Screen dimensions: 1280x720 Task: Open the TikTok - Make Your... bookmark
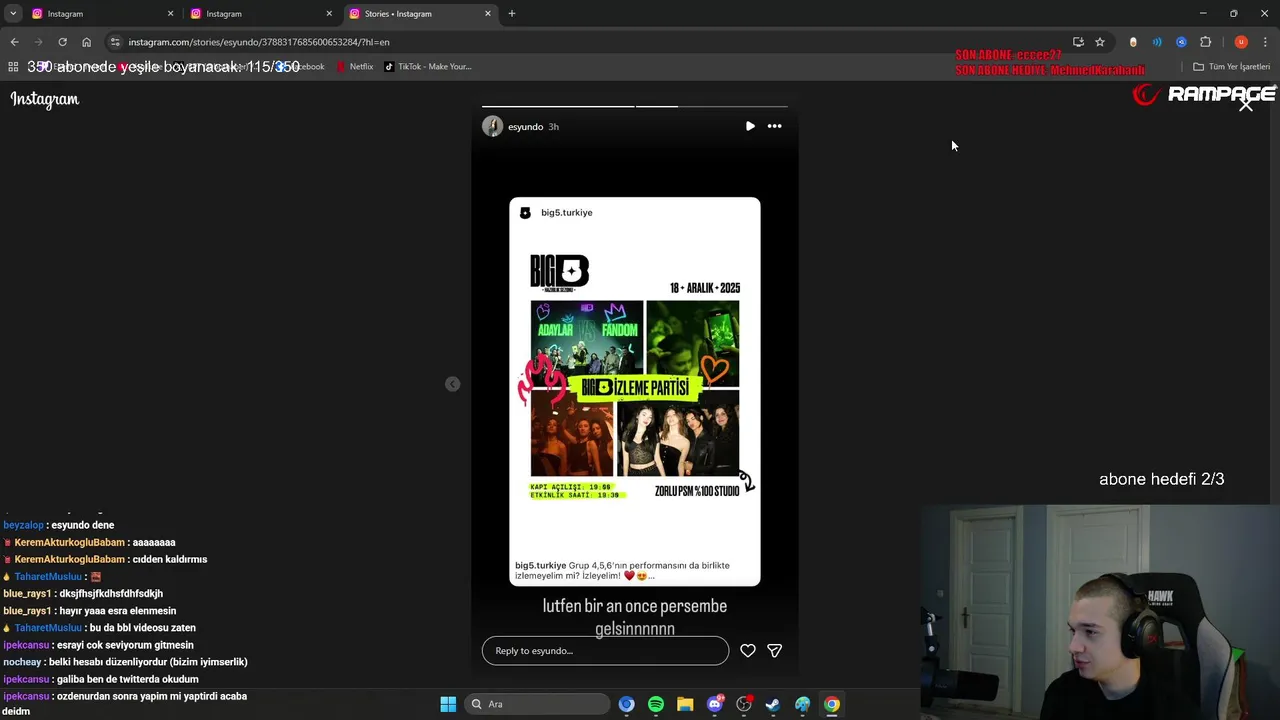(x=427, y=67)
